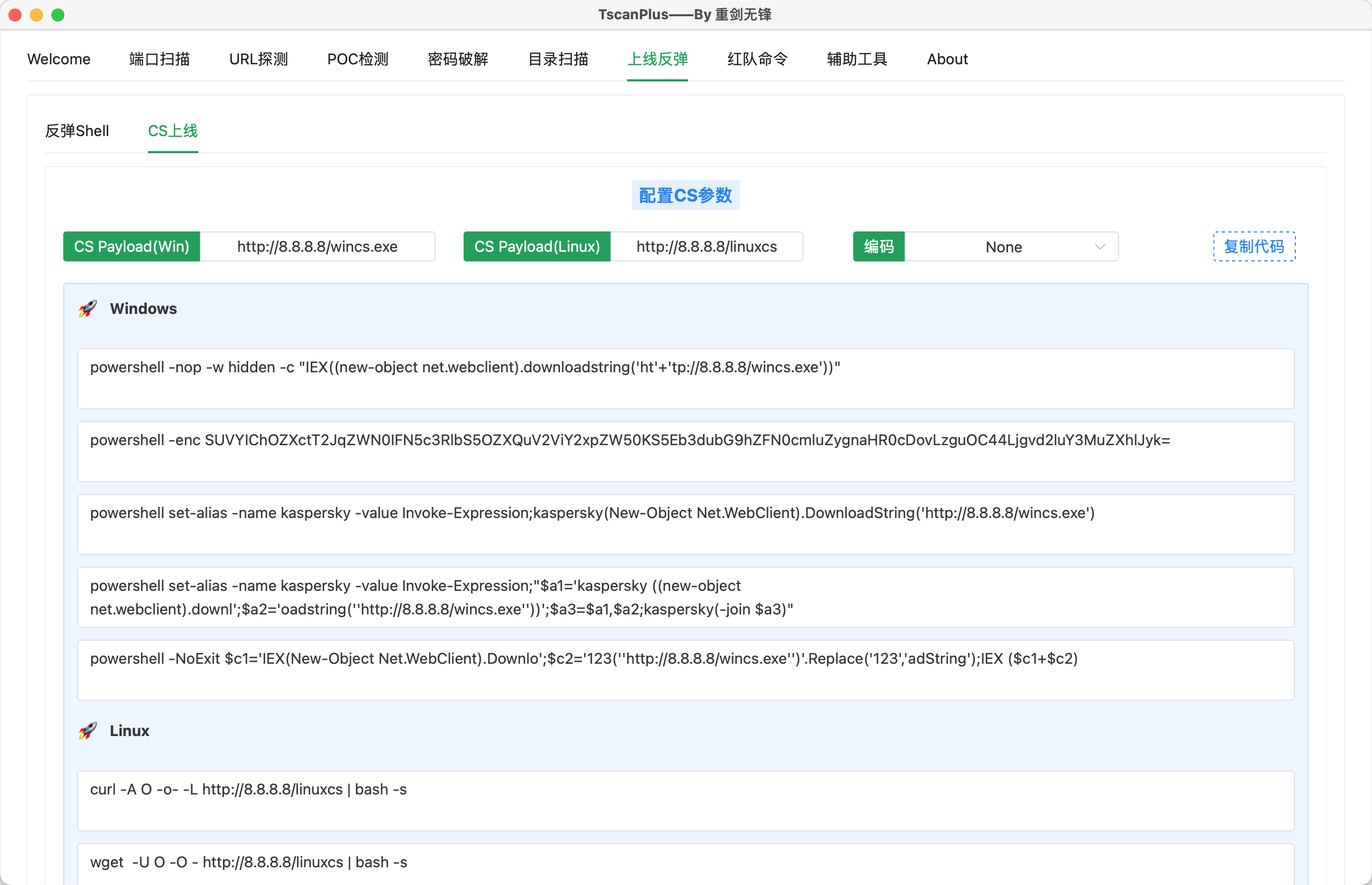Click the wget linuxcs command box
This screenshot has width=1372, height=885.
(x=685, y=862)
